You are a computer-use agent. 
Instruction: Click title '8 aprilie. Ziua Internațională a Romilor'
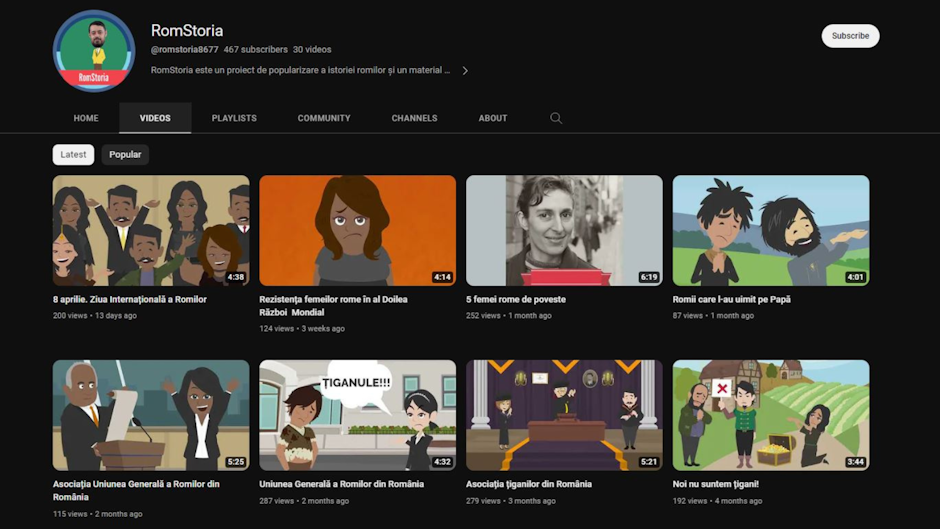pos(129,299)
